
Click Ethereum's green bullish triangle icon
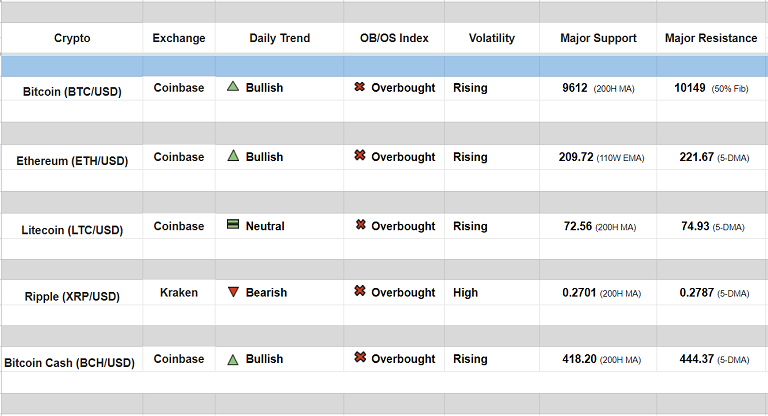click(x=233, y=156)
